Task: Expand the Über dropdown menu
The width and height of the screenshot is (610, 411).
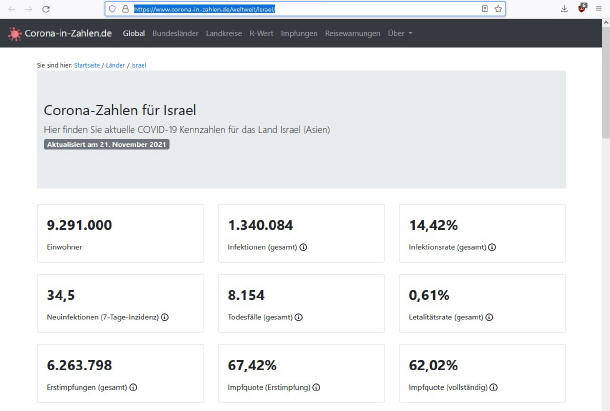Action: (x=400, y=33)
